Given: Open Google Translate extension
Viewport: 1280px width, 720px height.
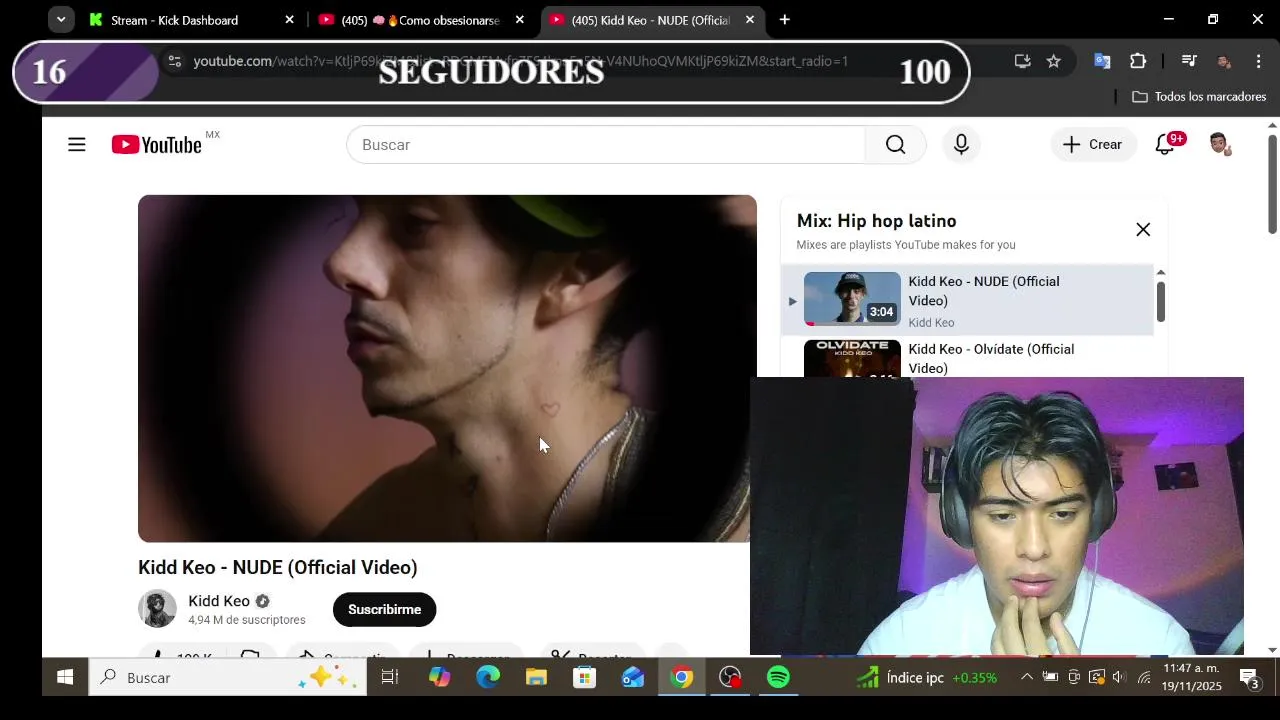Looking at the screenshot, I should click(1102, 61).
